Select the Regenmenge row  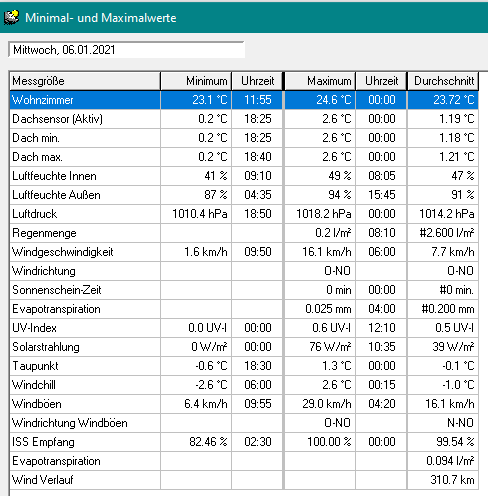(x=244, y=233)
